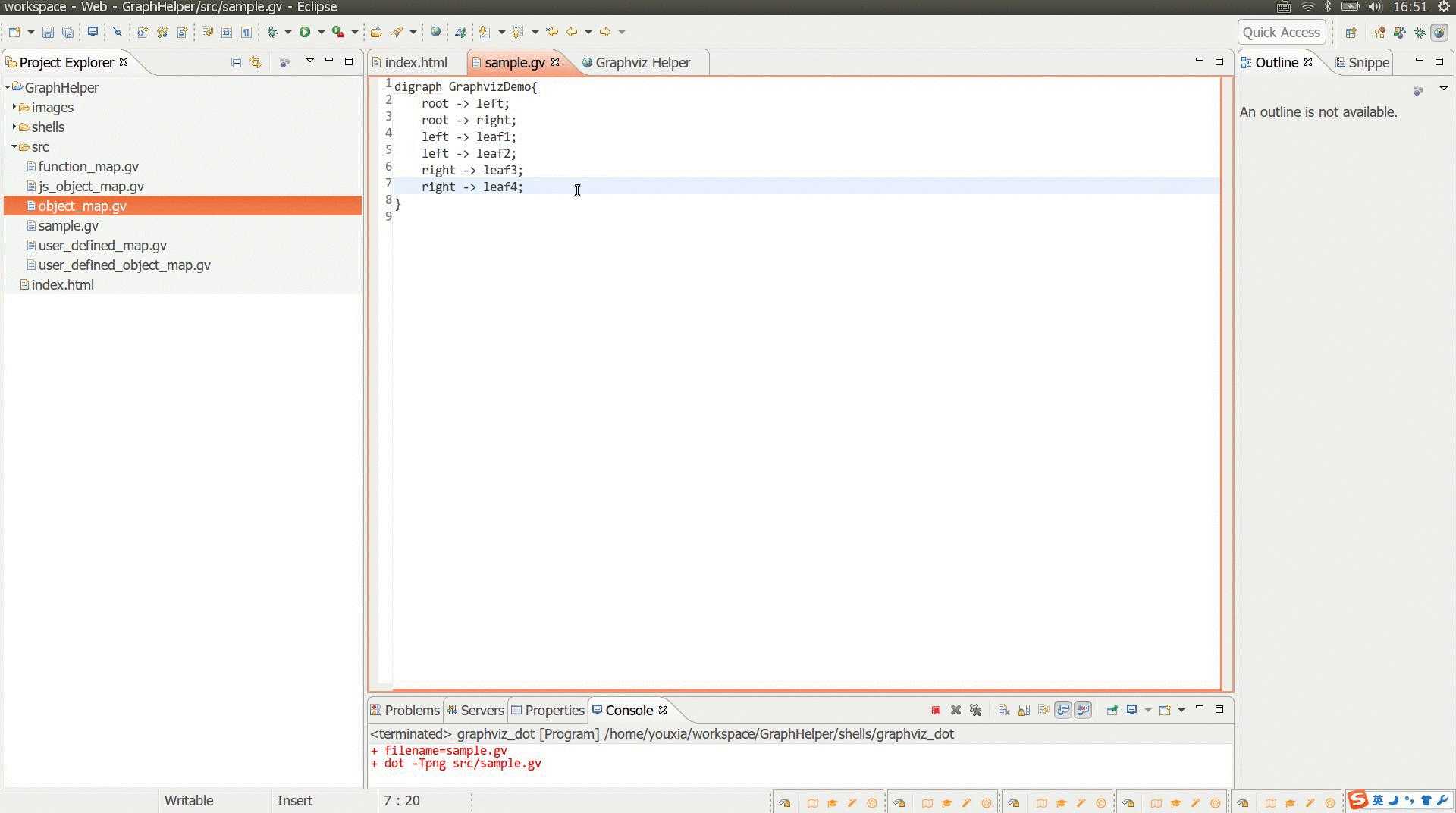The image size is (1456, 813).
Task: Collapse the src folder
Action: [x=14, y=146]
